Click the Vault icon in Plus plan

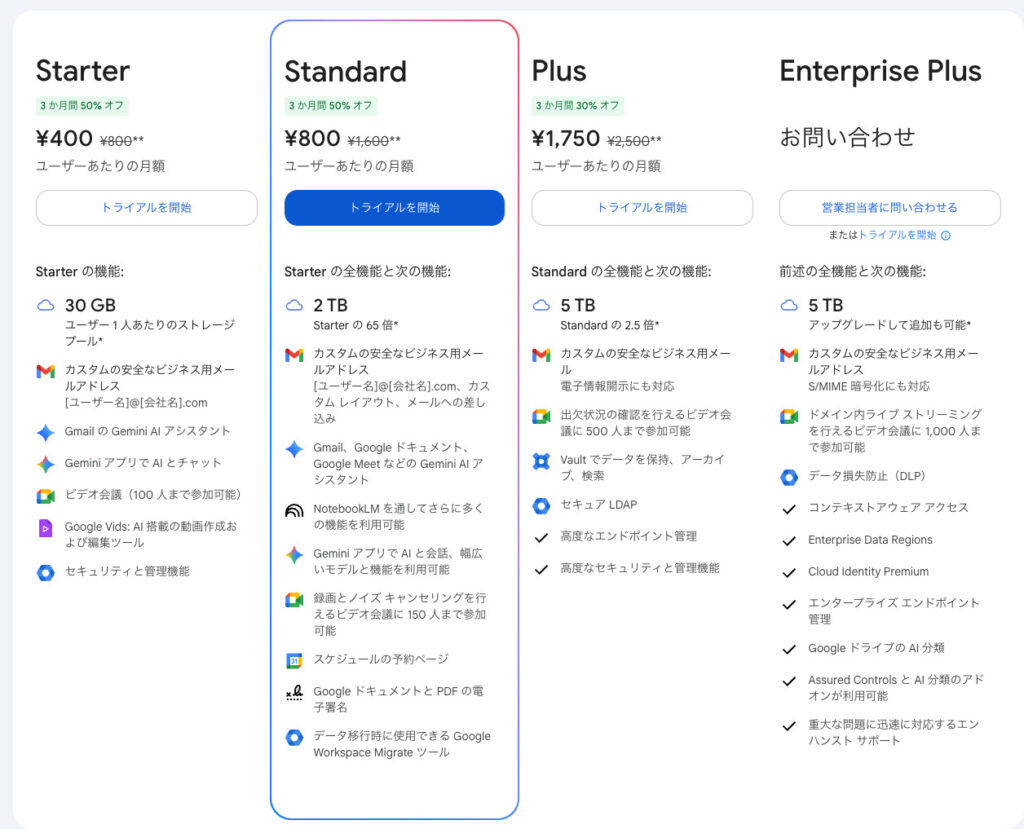pyautogui.click(x=541, y=461)
